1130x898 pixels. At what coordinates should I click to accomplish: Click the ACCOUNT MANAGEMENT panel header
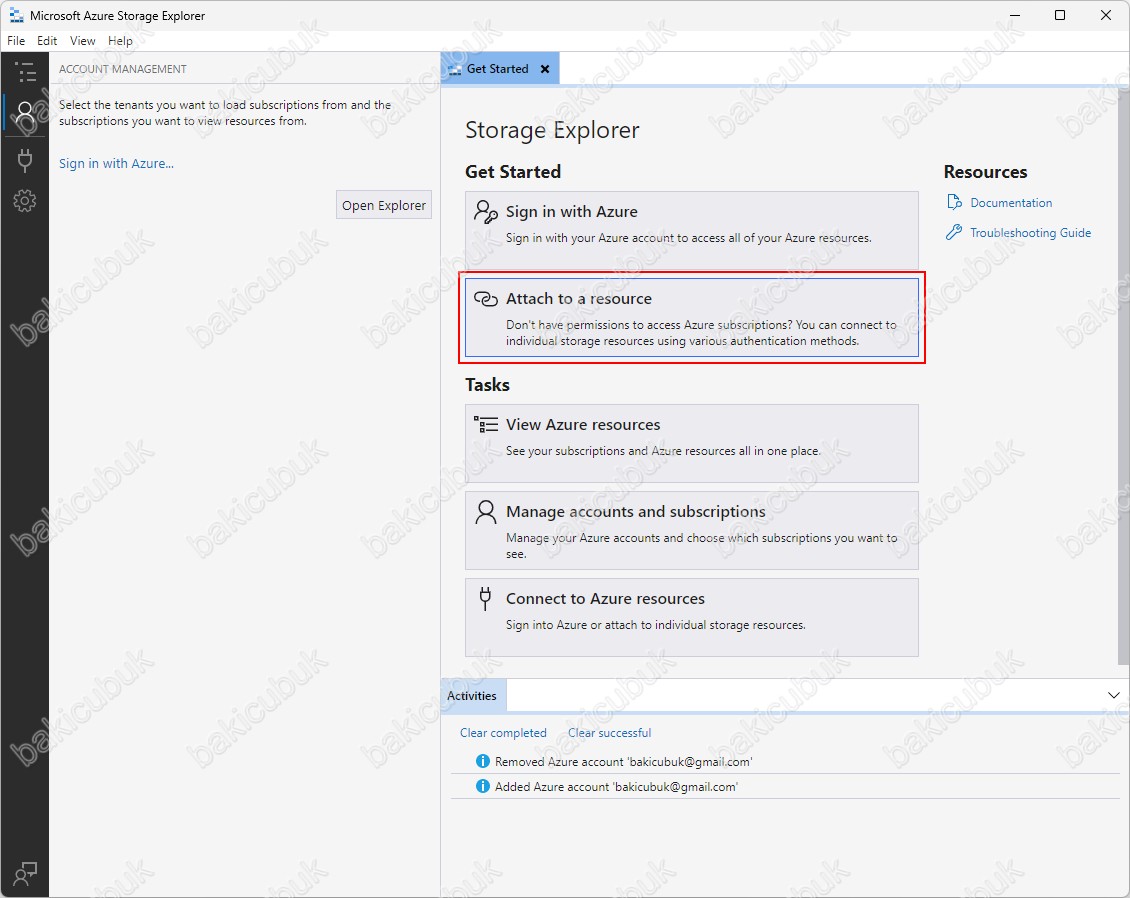(123, 69)
